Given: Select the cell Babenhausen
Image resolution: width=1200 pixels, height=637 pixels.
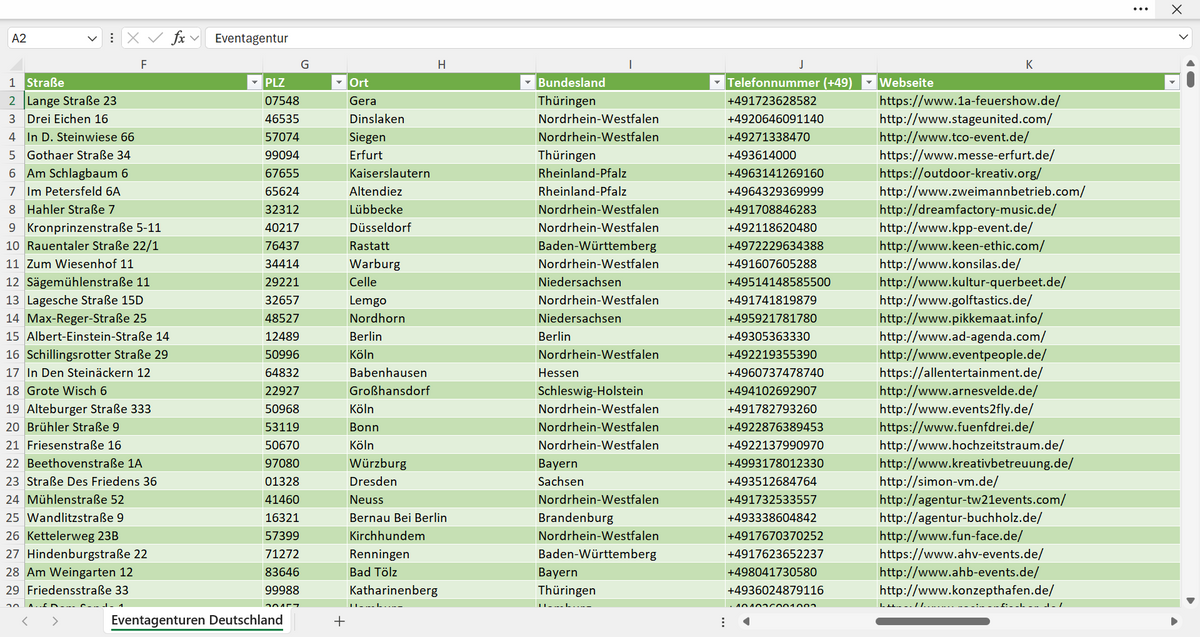Looking at the screenshot, I should (x=441, y=373).
